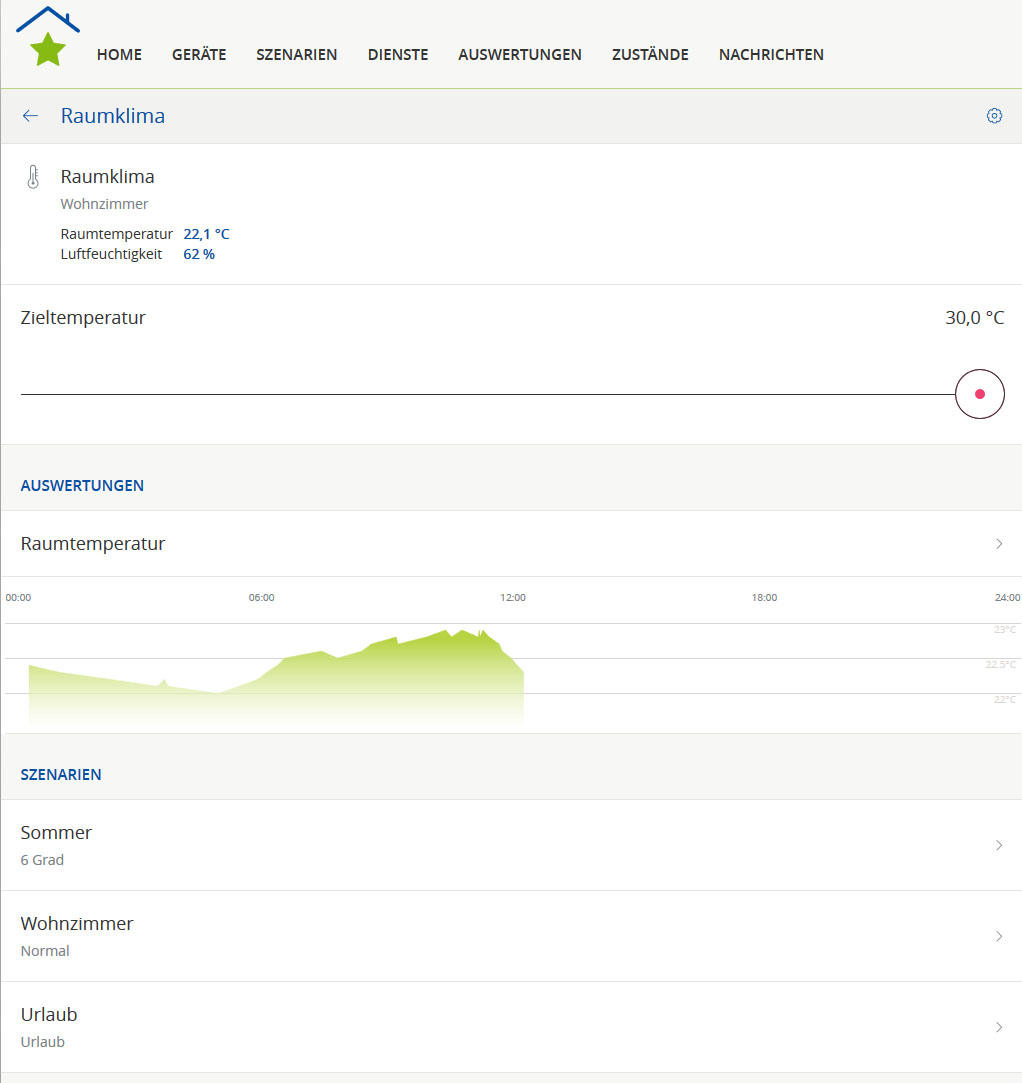Click the 30,0 °C target temperature value
The height and width of the screenshot is (1083, 1022).
(x=974, y=318)
